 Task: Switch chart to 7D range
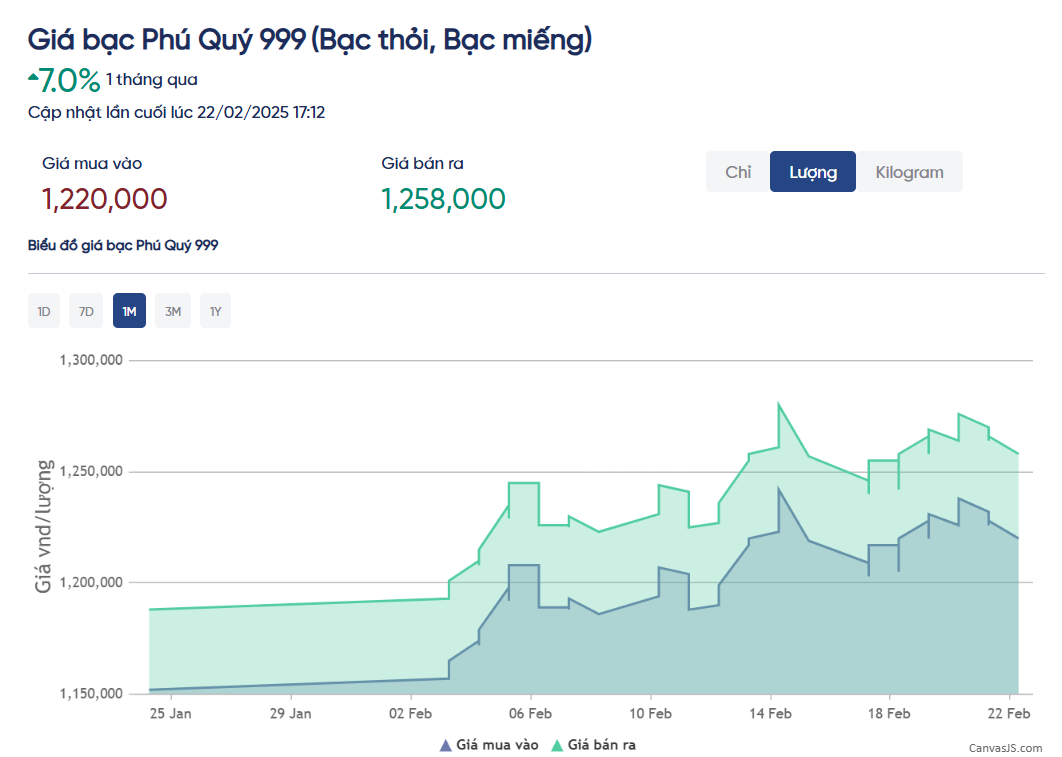(87, 312)
